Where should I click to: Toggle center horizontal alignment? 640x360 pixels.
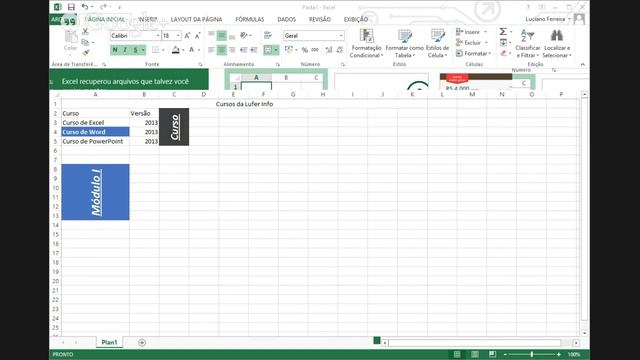click(x=222, y=50)
